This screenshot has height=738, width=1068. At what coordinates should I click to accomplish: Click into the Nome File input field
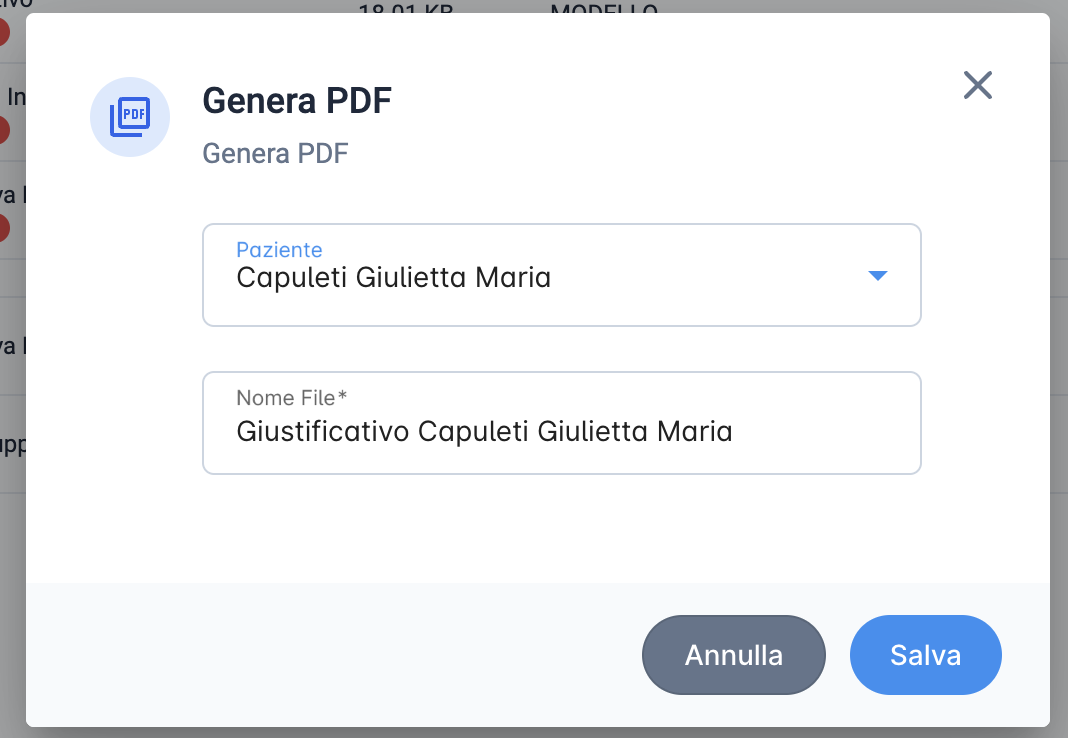click(x=562, y=423)
